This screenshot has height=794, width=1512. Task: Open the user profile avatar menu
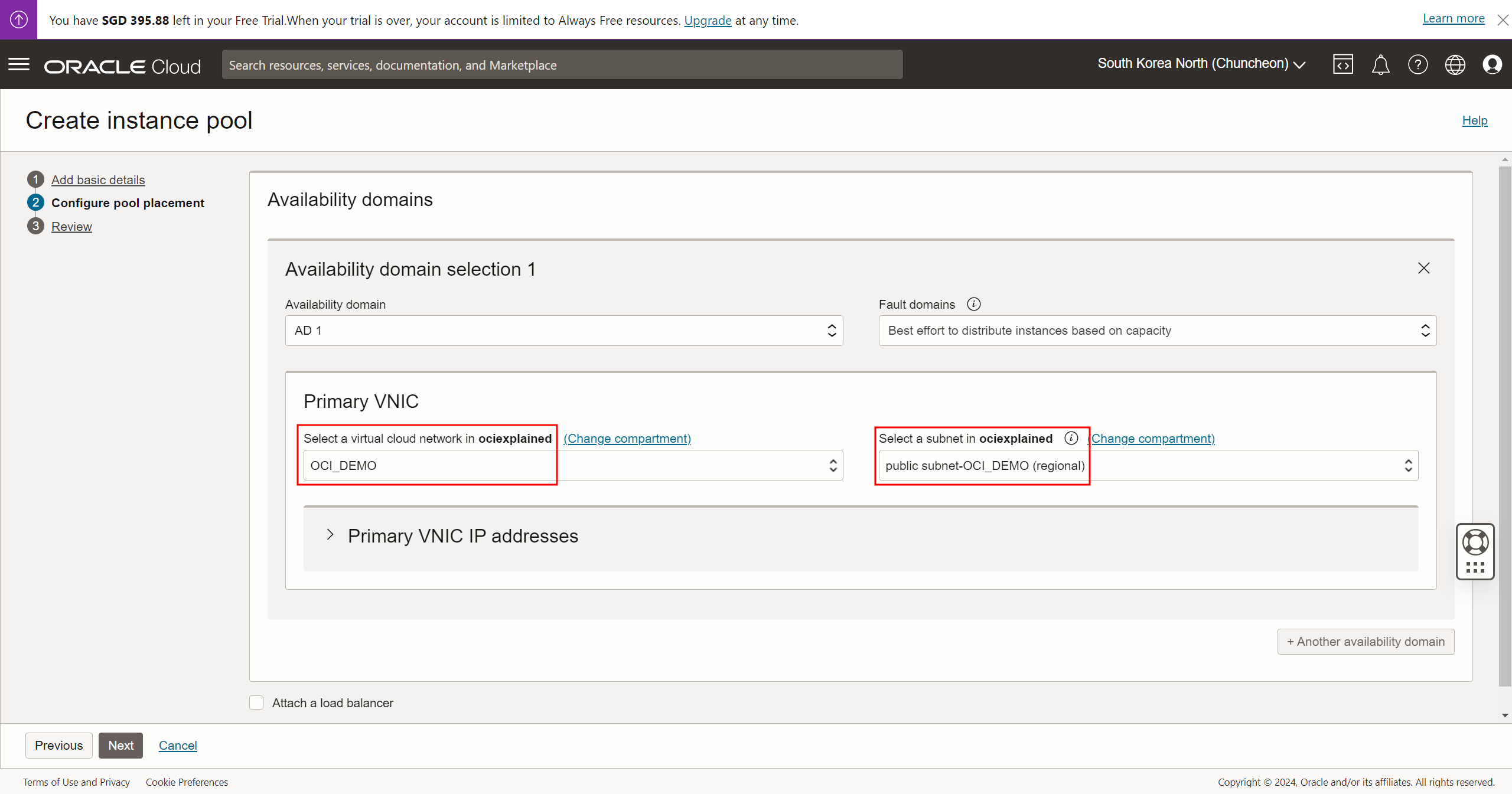tap(1492, 64)
